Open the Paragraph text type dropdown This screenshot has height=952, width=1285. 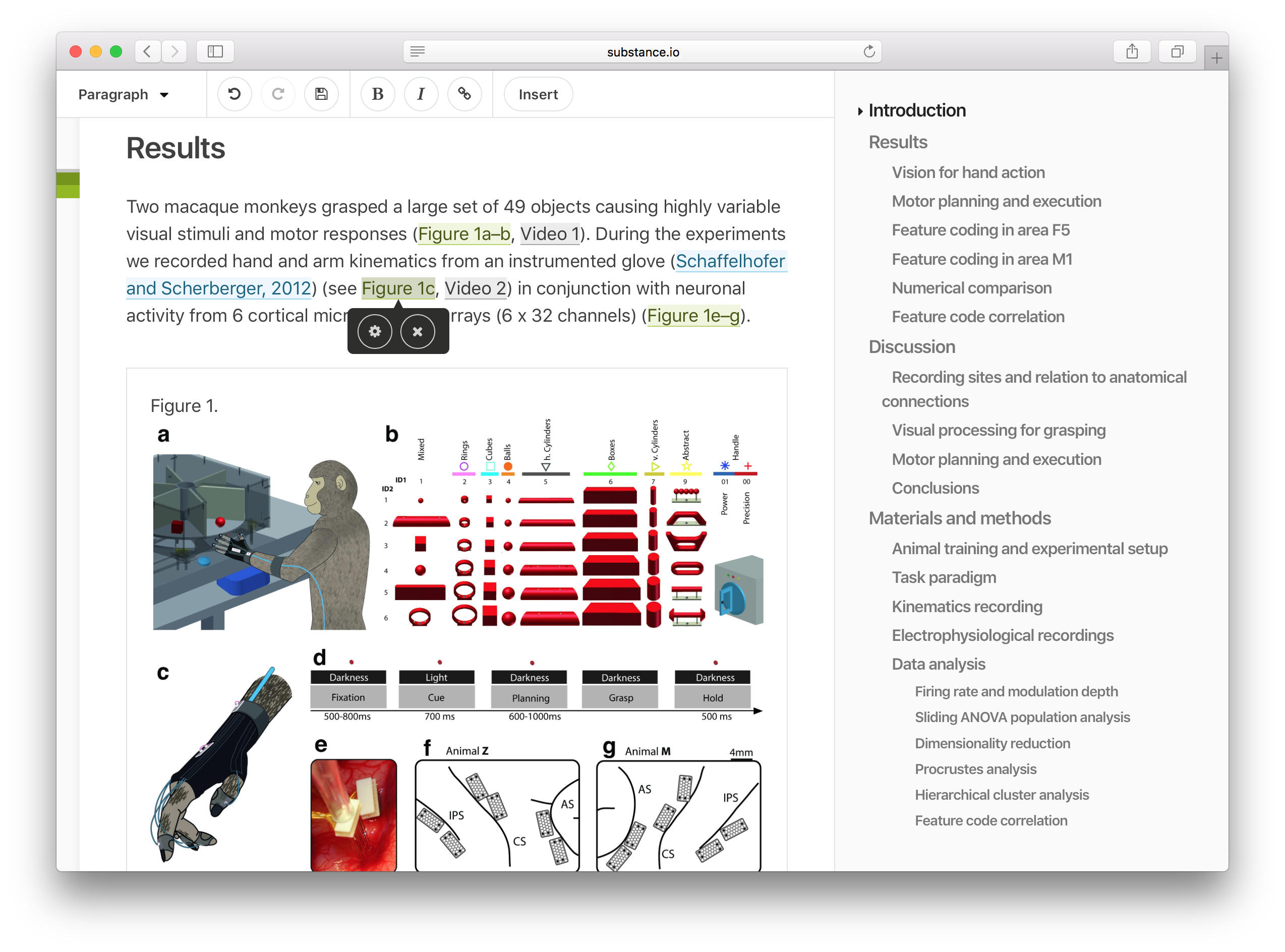[124, 94]
